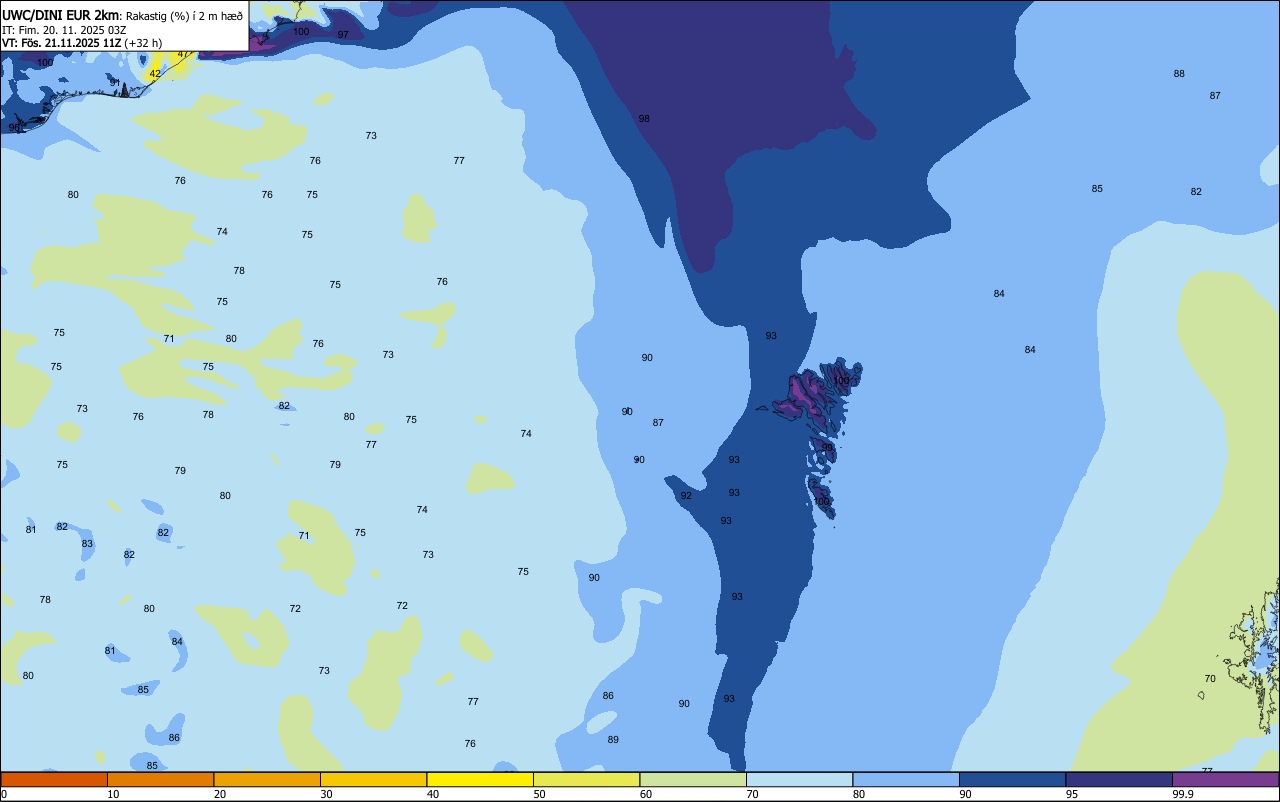Click the 20–30% amber legend swatch
Image resolution: width=1280 pixels, height=802 pixels.
267,779
